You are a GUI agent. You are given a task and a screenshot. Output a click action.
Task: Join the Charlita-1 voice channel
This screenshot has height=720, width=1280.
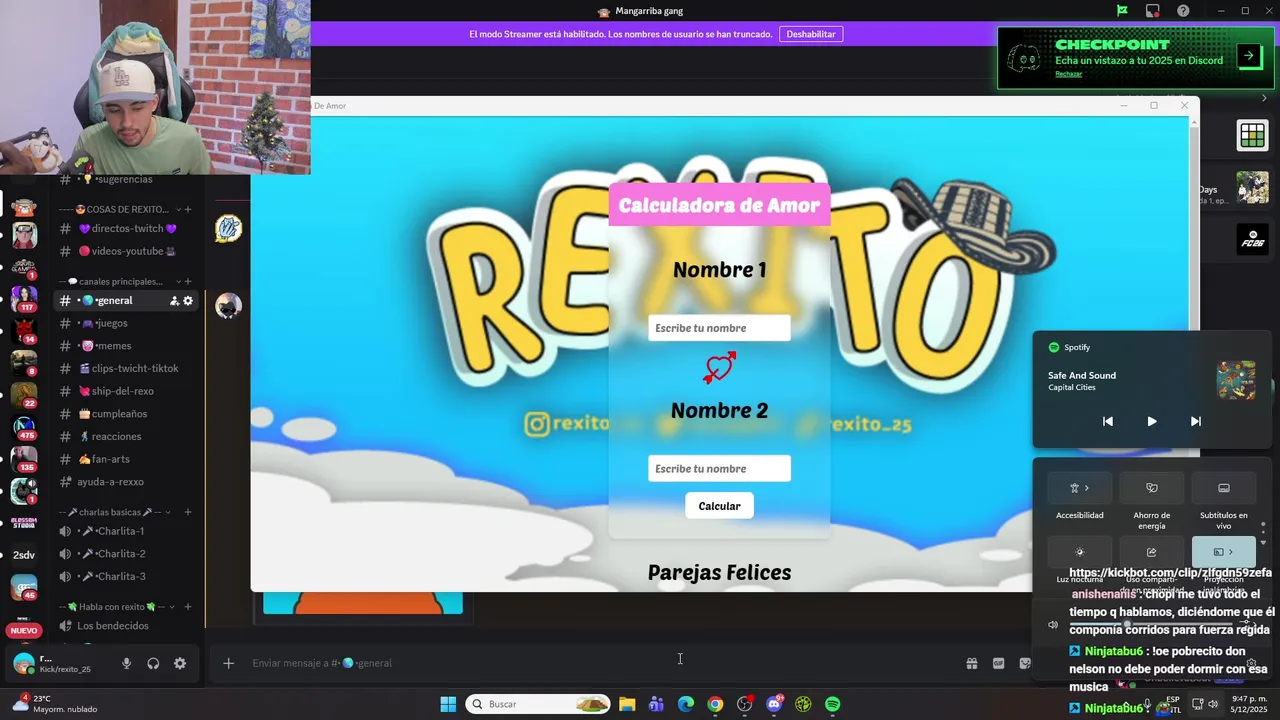coord(127,531)
